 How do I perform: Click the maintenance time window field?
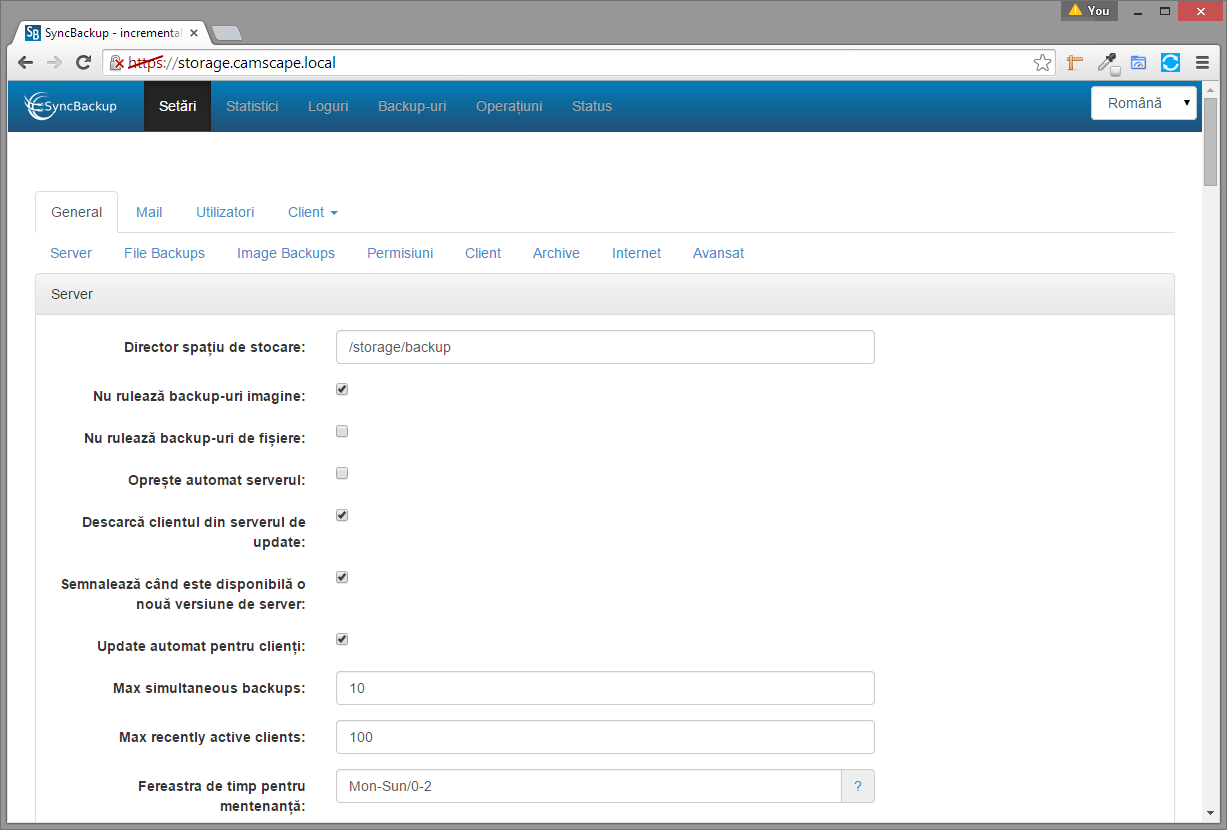pyautogui.click(x=589, y=786)
